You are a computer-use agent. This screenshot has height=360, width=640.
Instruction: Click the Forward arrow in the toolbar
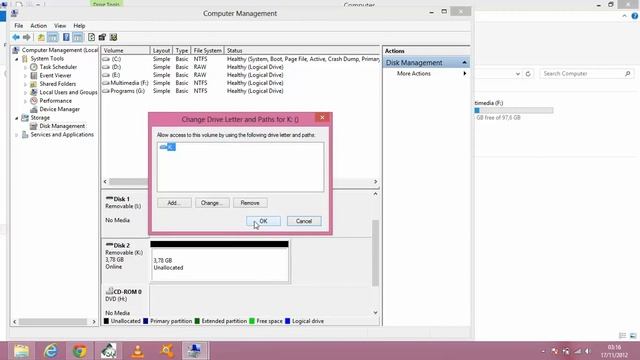27,38
